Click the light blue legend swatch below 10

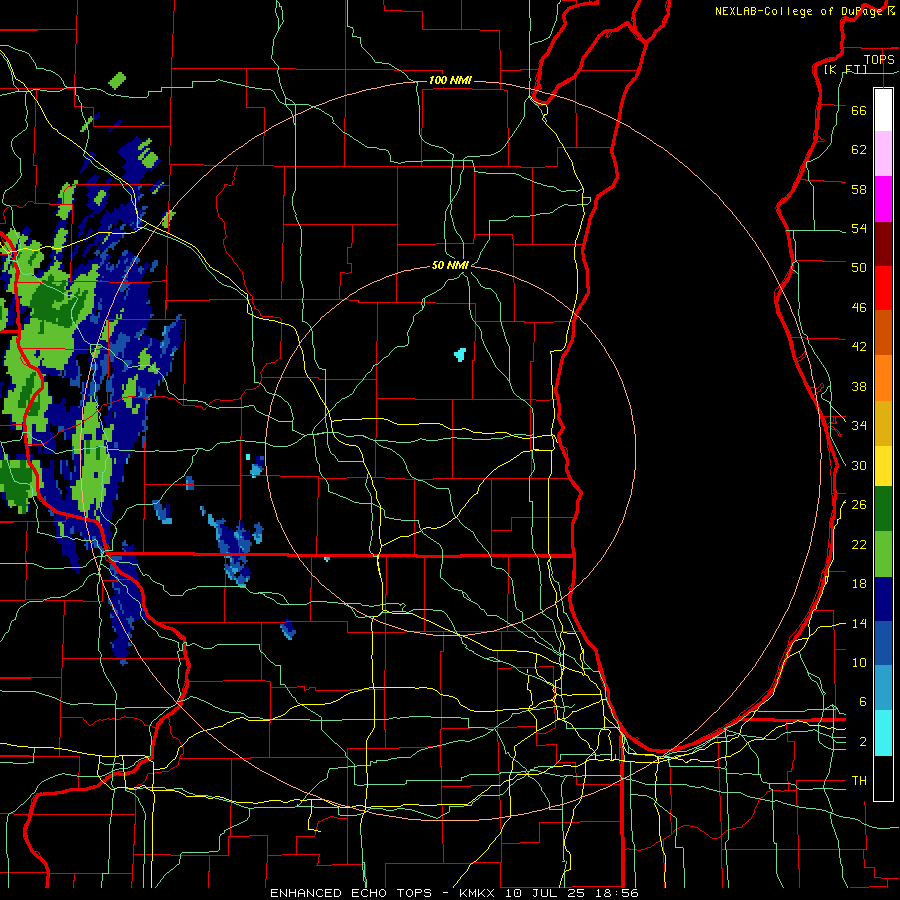[x=883, y=688]
